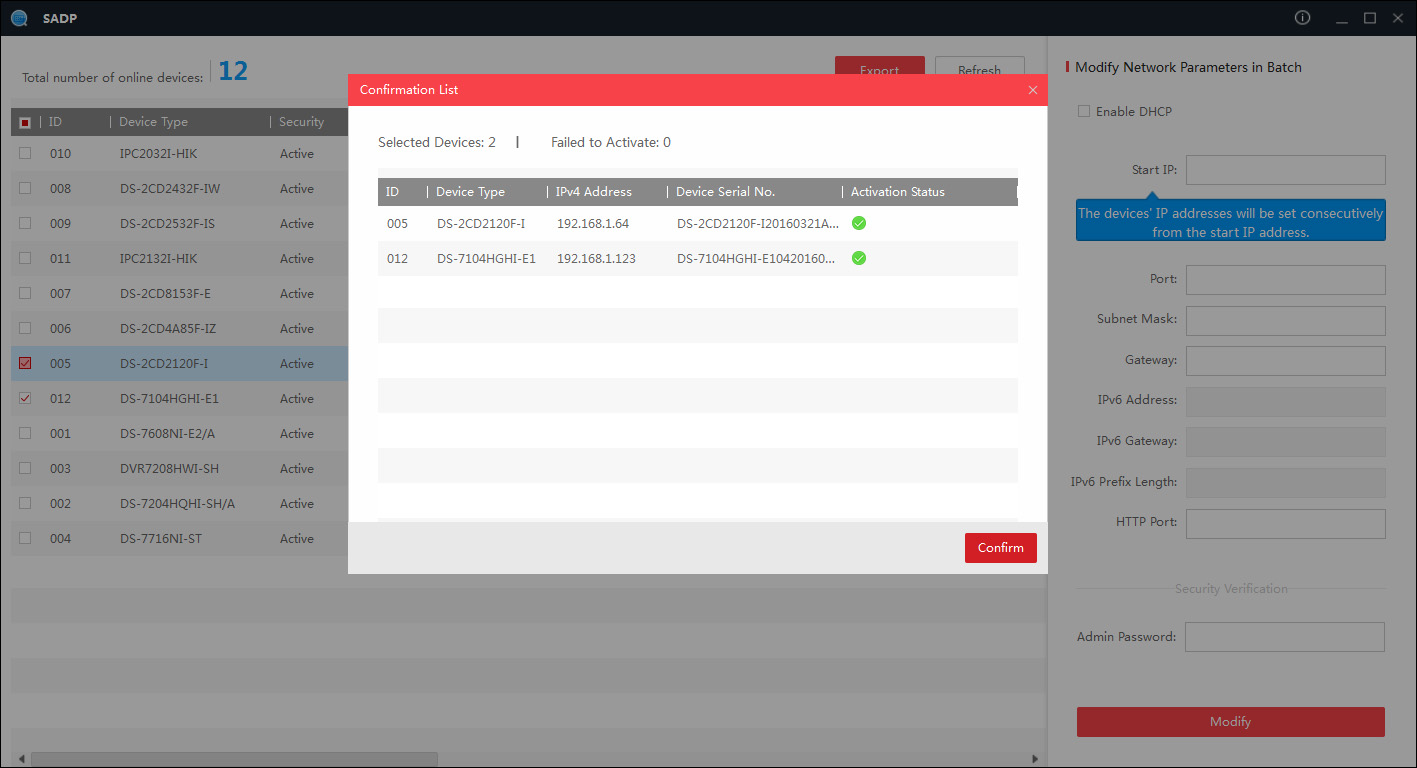Image resolution: width=1417 pixels, height=768 pixels.
Task: Select DS-2CD2120F-I device type in dialog
Action: 481,224
